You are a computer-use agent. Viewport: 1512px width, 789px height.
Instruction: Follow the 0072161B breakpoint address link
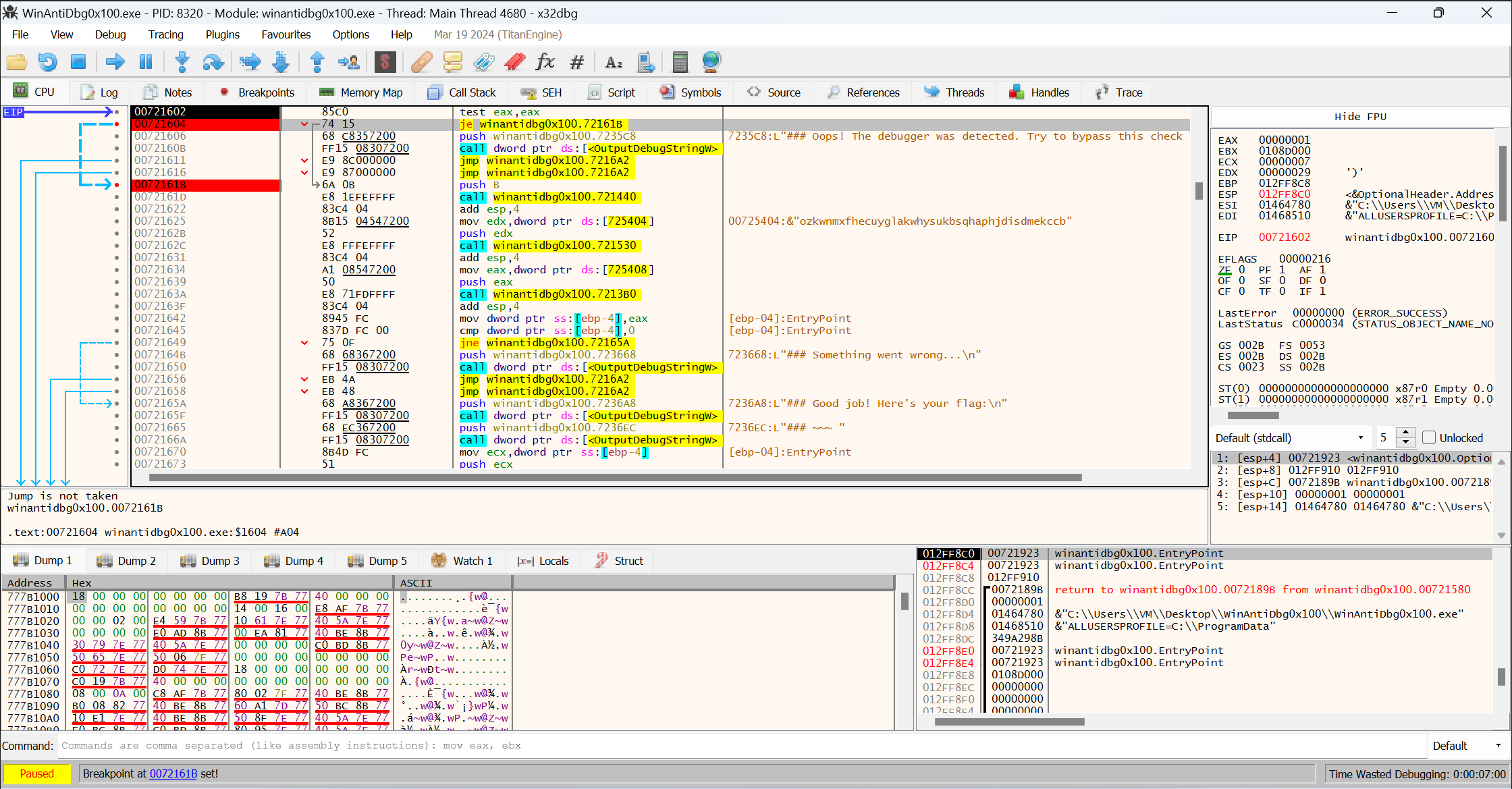[173, 773]
